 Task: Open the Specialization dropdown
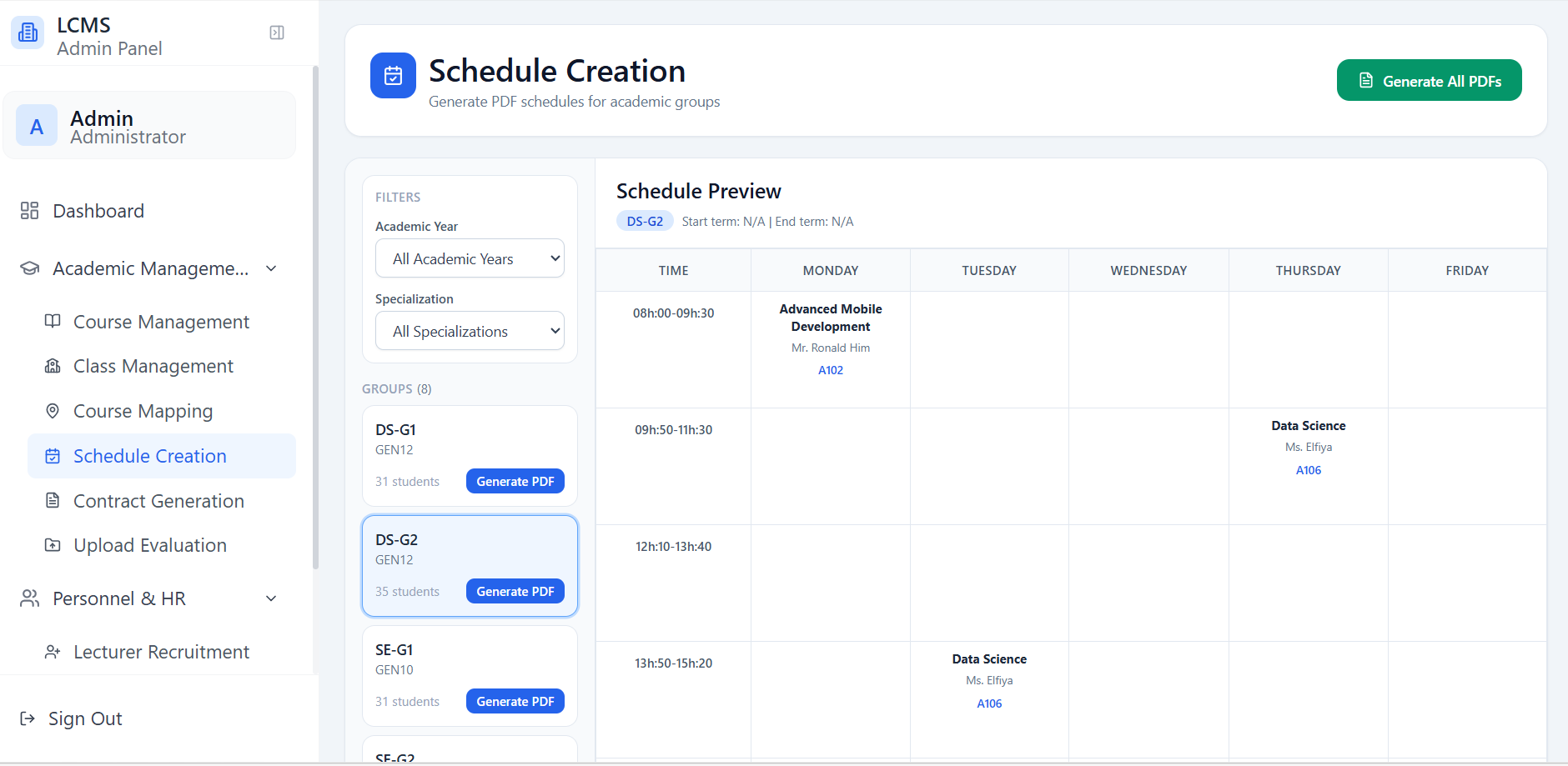pos(470,331)
